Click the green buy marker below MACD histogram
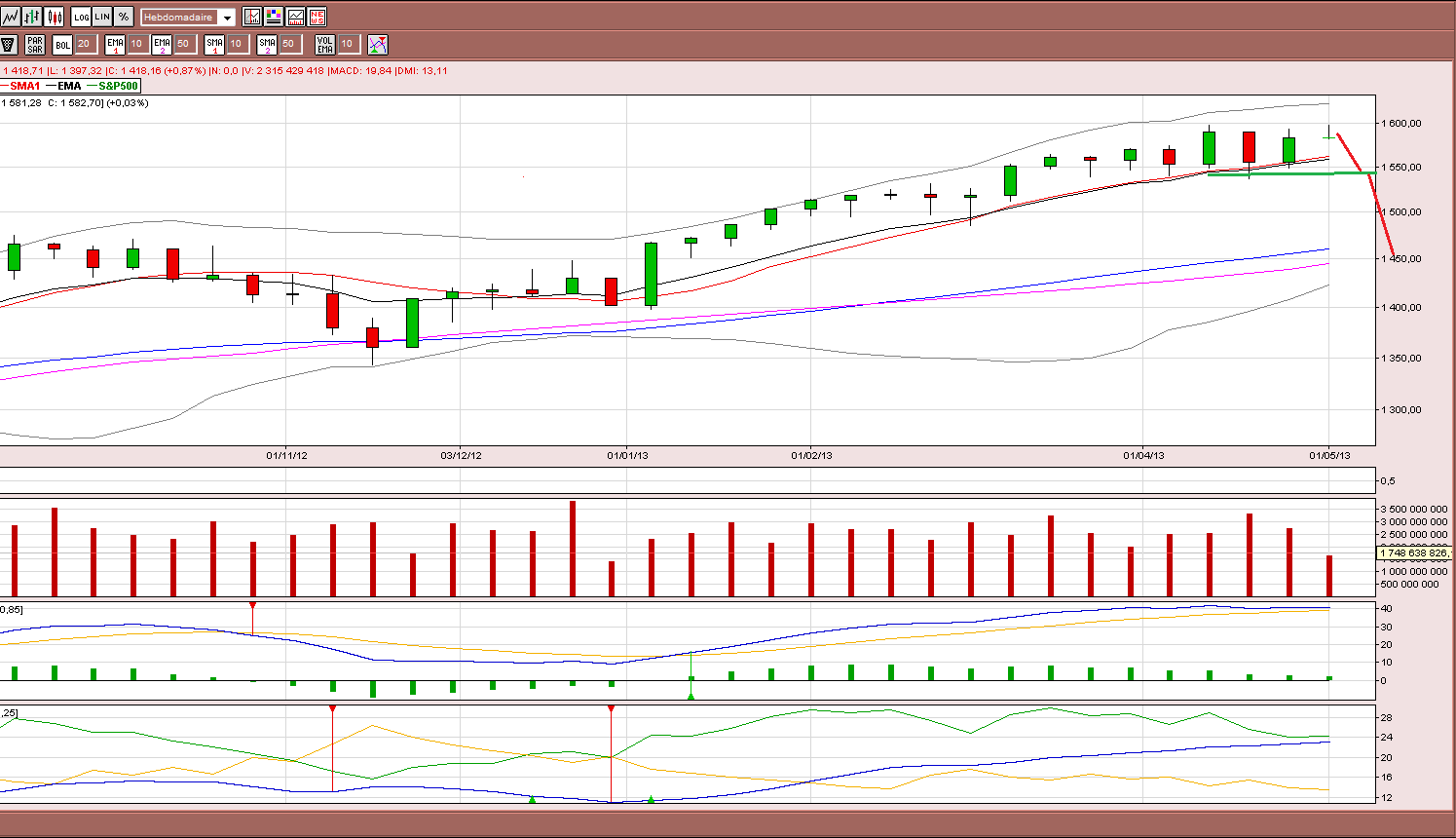 pyautogui.click(x=691, y=696)
